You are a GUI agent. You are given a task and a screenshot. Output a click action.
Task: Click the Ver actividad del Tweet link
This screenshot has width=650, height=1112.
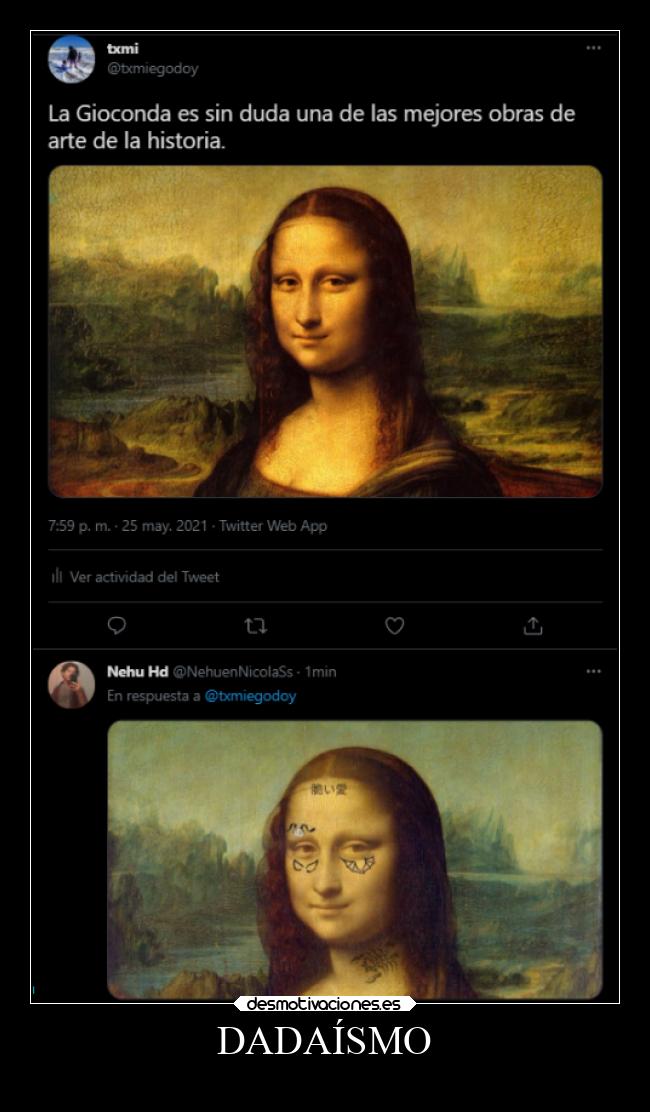(144, 577)
